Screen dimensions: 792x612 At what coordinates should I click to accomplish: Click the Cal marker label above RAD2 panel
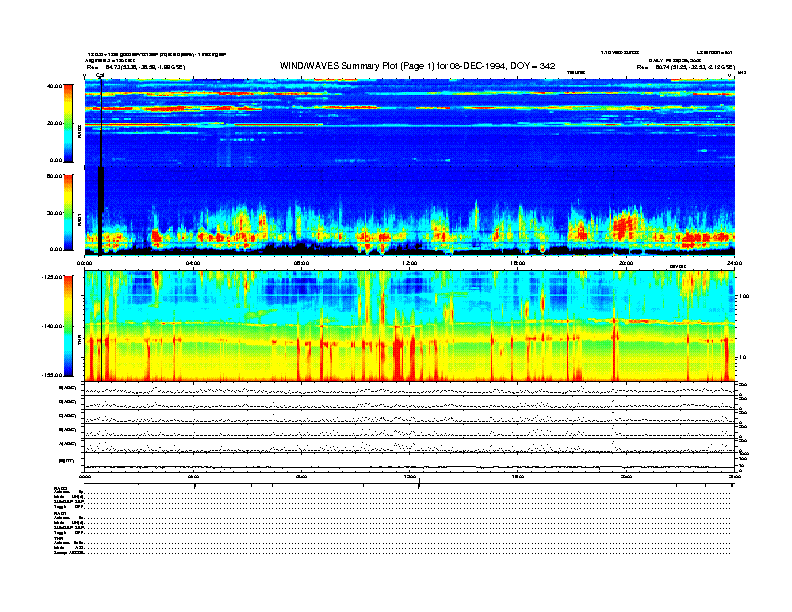click(100, 75)
